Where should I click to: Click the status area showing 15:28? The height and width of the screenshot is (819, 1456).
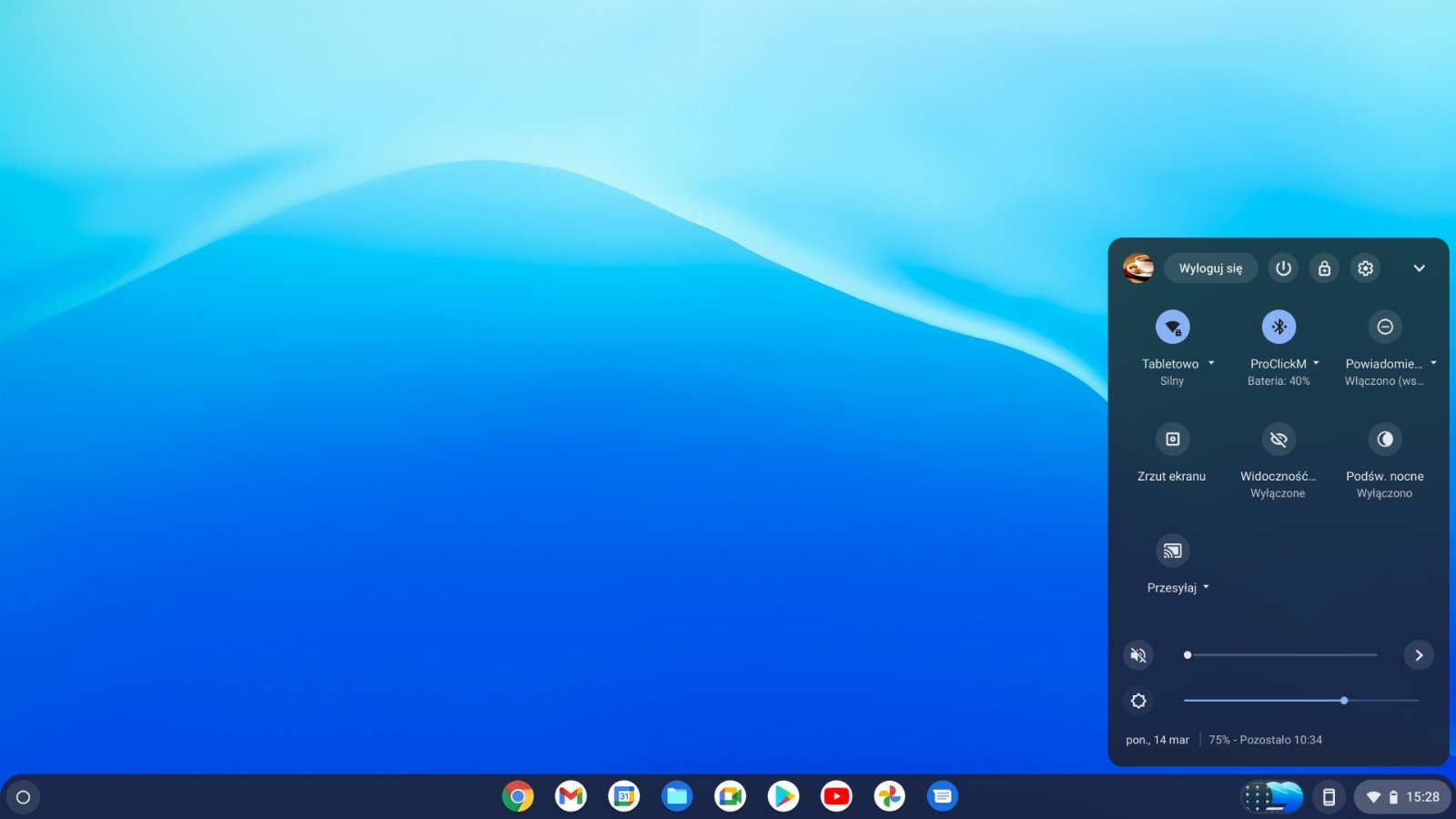(1402, 797)
